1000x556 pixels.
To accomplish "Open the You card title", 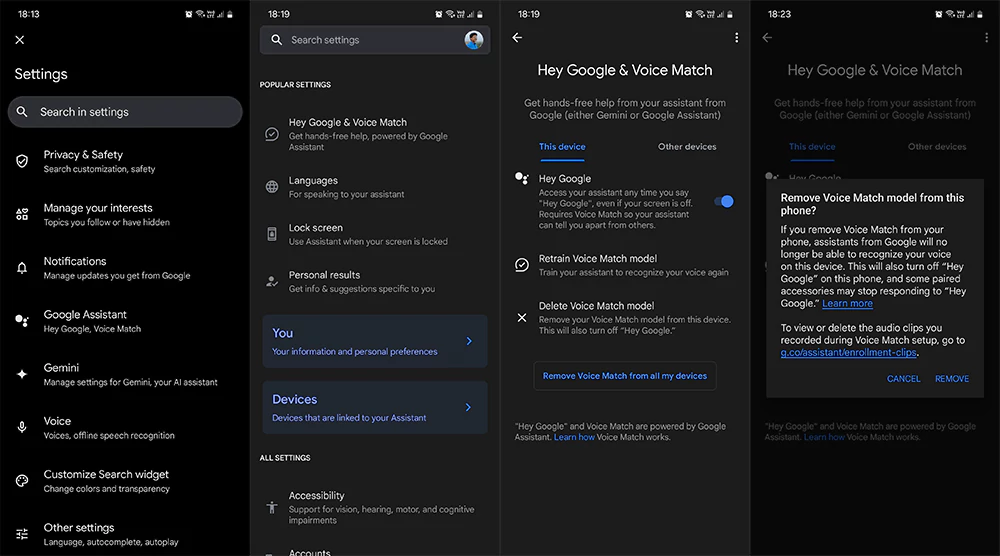I will 283,333.
